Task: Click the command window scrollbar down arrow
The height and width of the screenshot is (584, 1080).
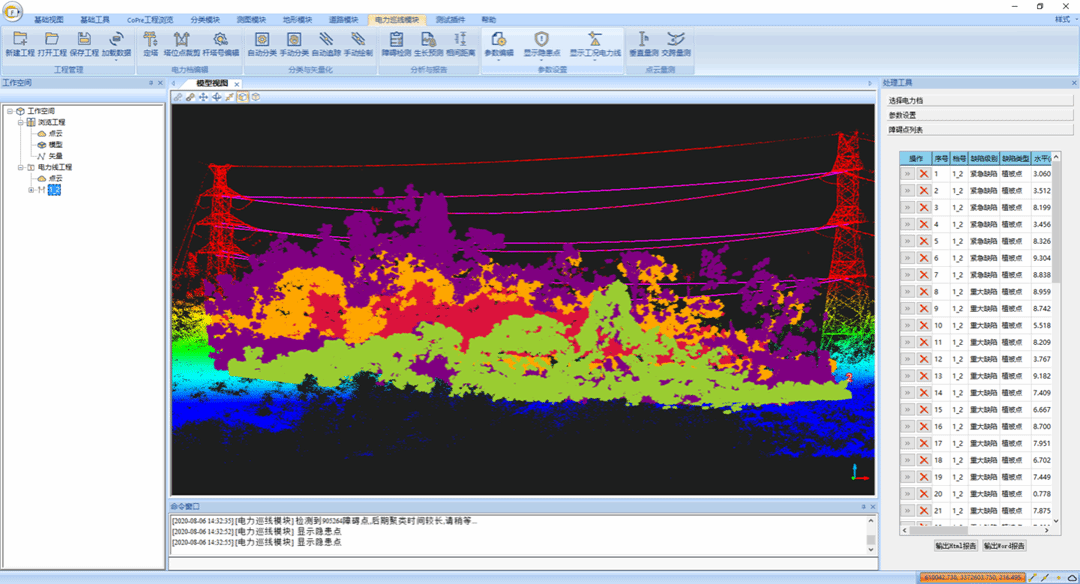Action: pyautogui.click(x=871, y=549)
